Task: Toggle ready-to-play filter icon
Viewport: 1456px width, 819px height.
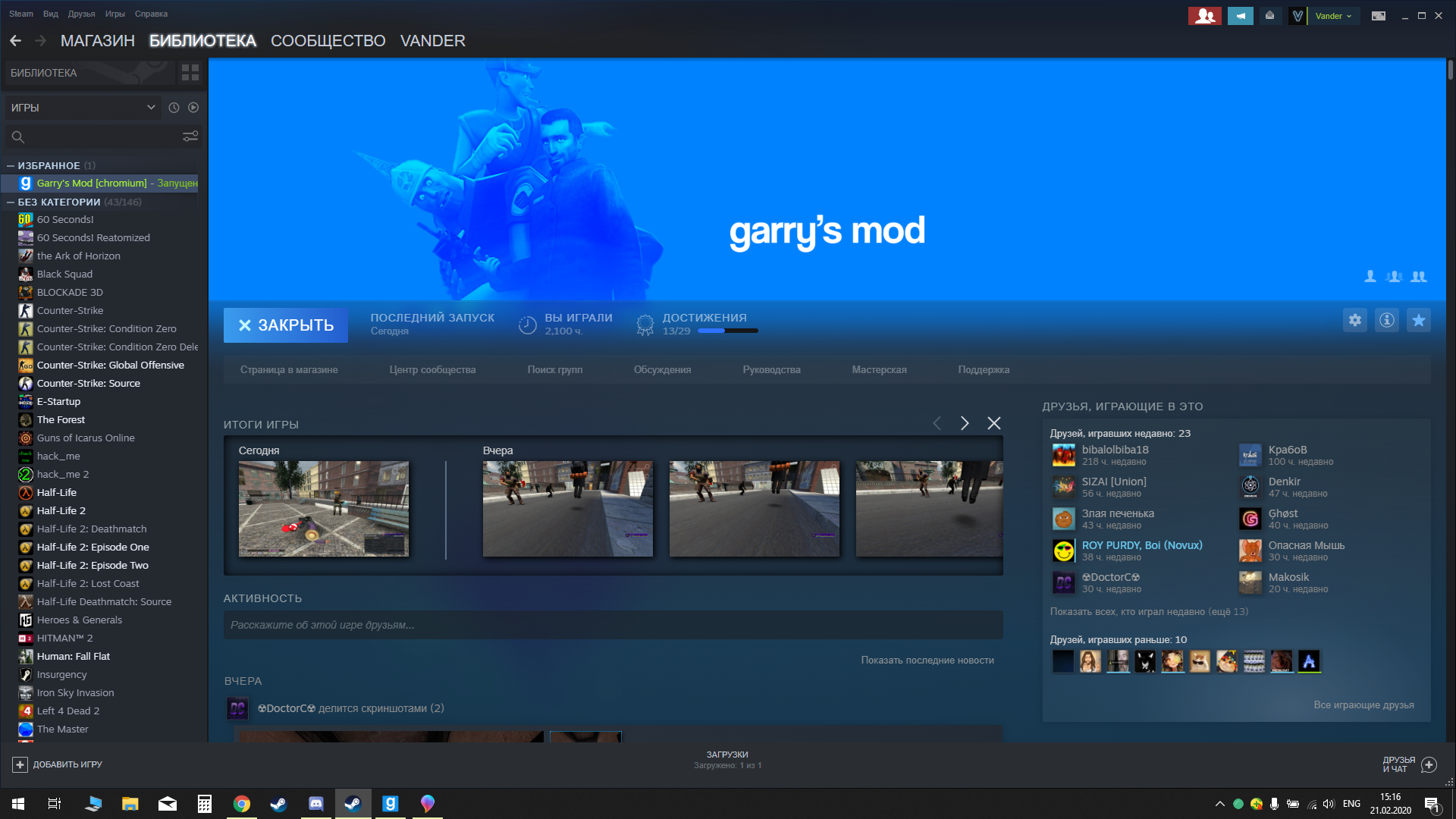Action: (193, 108)
